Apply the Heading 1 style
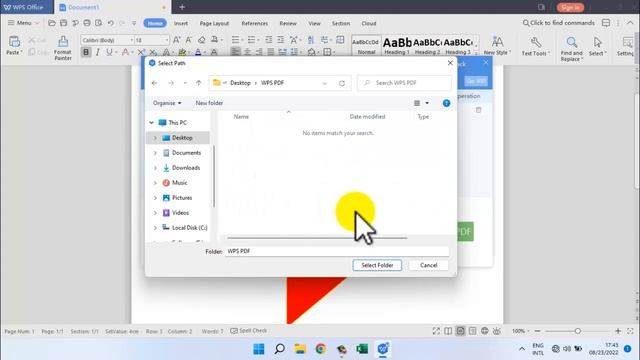 (x=397, y=45)
